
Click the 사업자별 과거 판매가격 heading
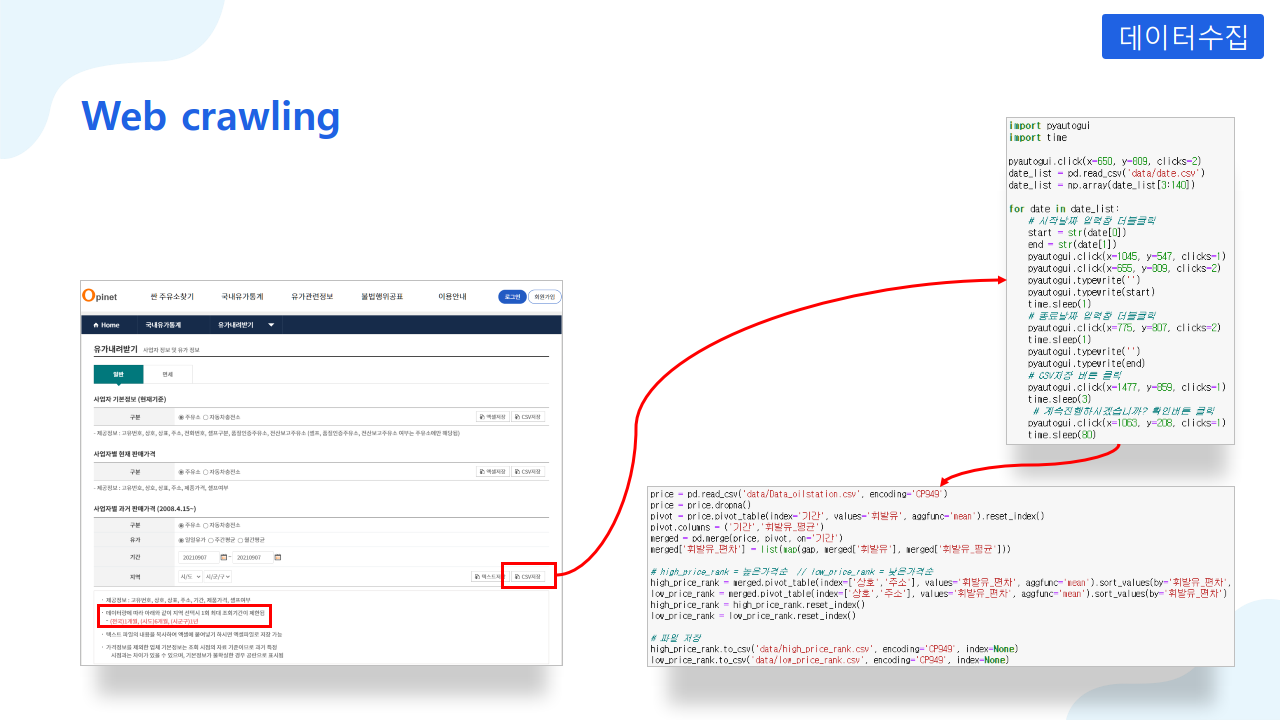(x=145, y=508)
